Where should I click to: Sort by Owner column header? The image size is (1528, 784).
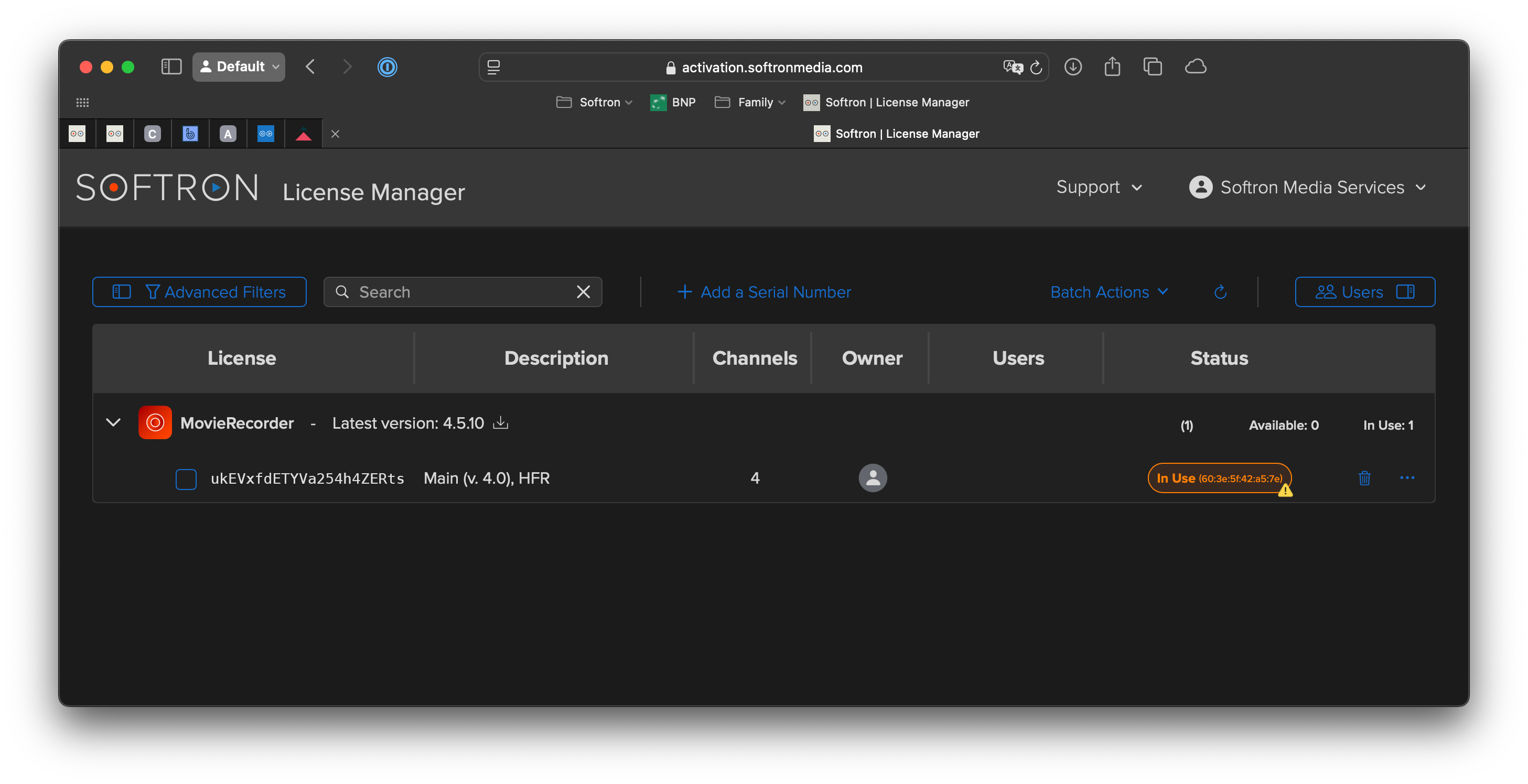tap(872, 357)
